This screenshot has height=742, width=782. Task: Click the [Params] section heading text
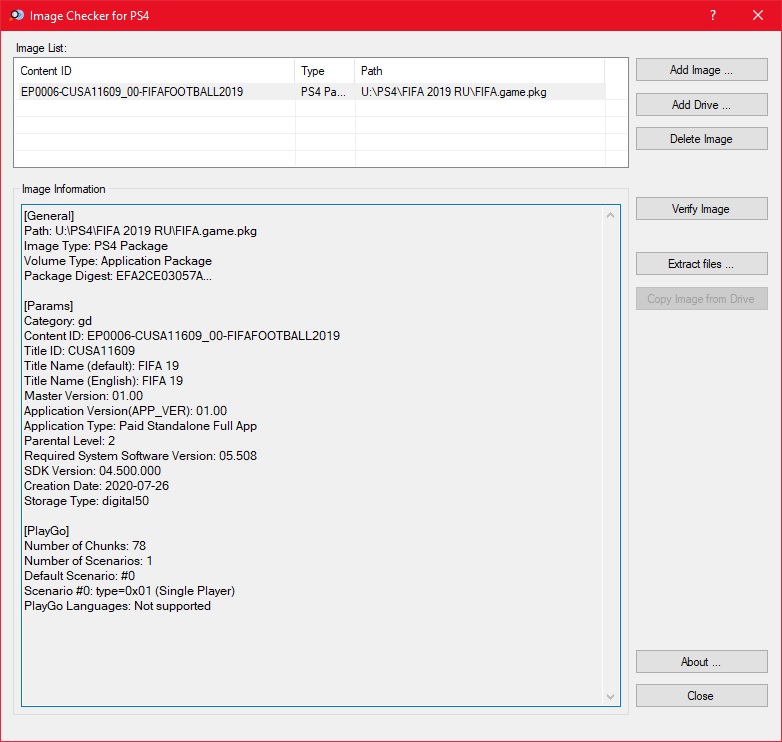48,306
